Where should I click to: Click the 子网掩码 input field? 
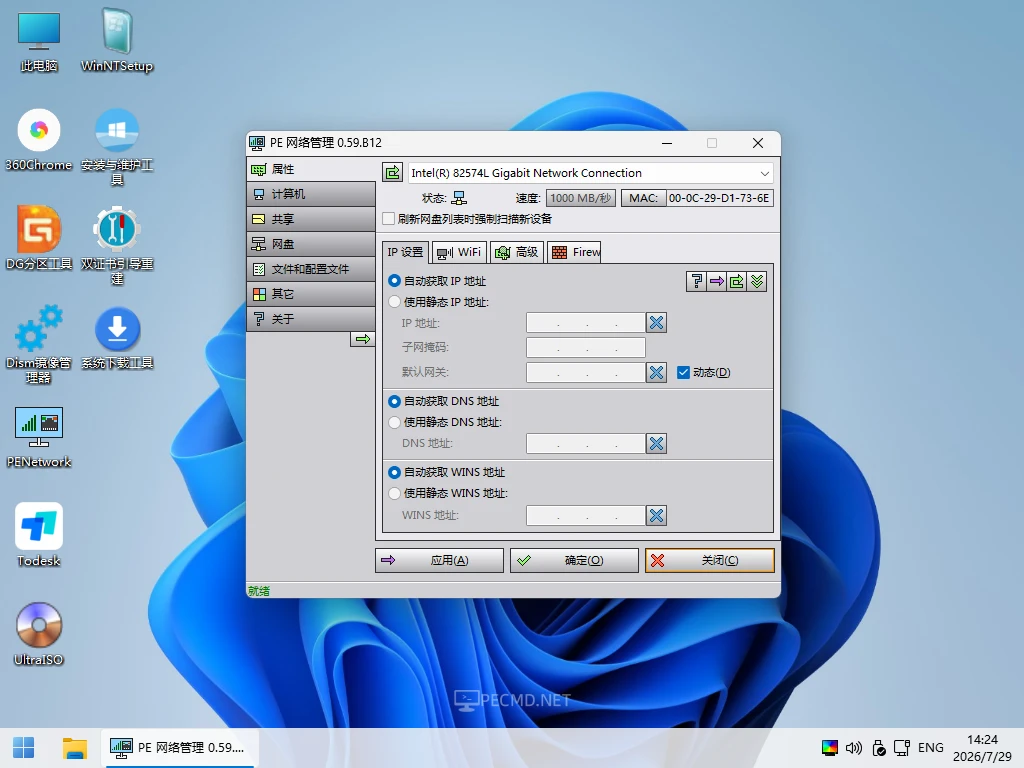[x=586, y=347]
